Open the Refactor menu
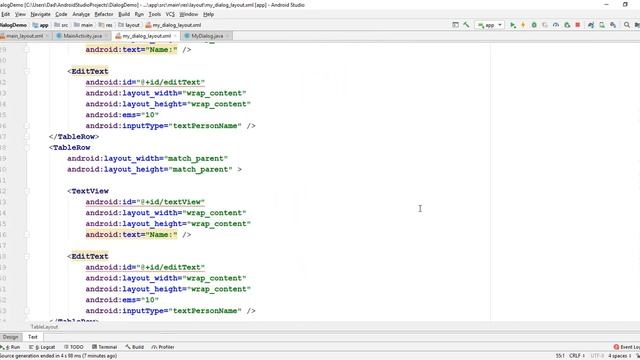This screenshot has width=640, height=360. pos(104,14)
